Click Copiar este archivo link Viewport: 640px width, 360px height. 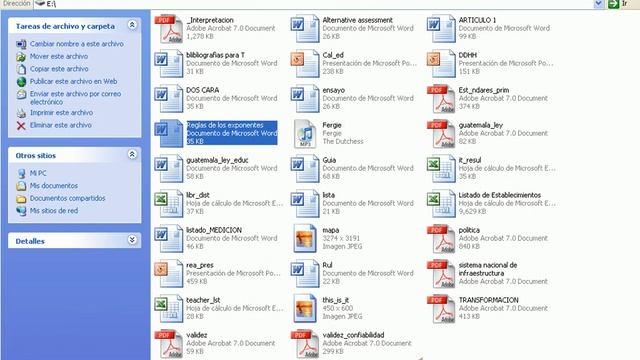(59, 69)
